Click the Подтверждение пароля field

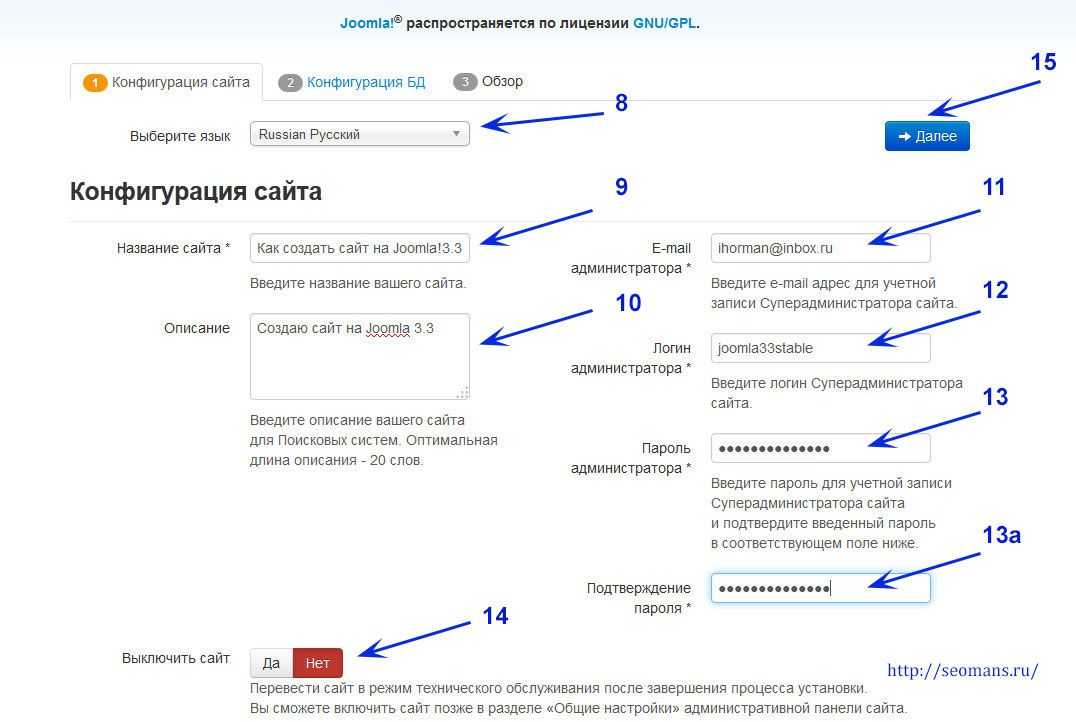tap(820, 588)
